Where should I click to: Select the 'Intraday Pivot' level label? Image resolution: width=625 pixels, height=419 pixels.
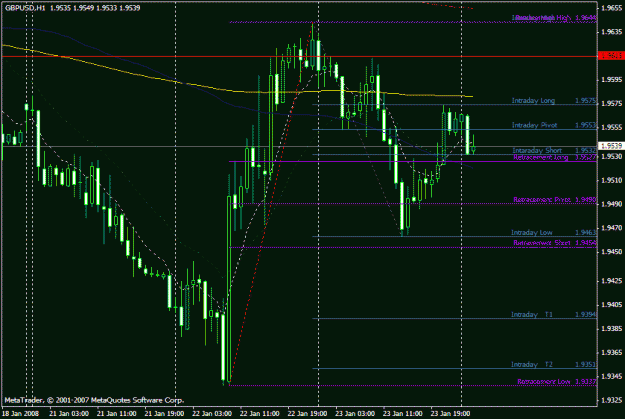point(534,125)
